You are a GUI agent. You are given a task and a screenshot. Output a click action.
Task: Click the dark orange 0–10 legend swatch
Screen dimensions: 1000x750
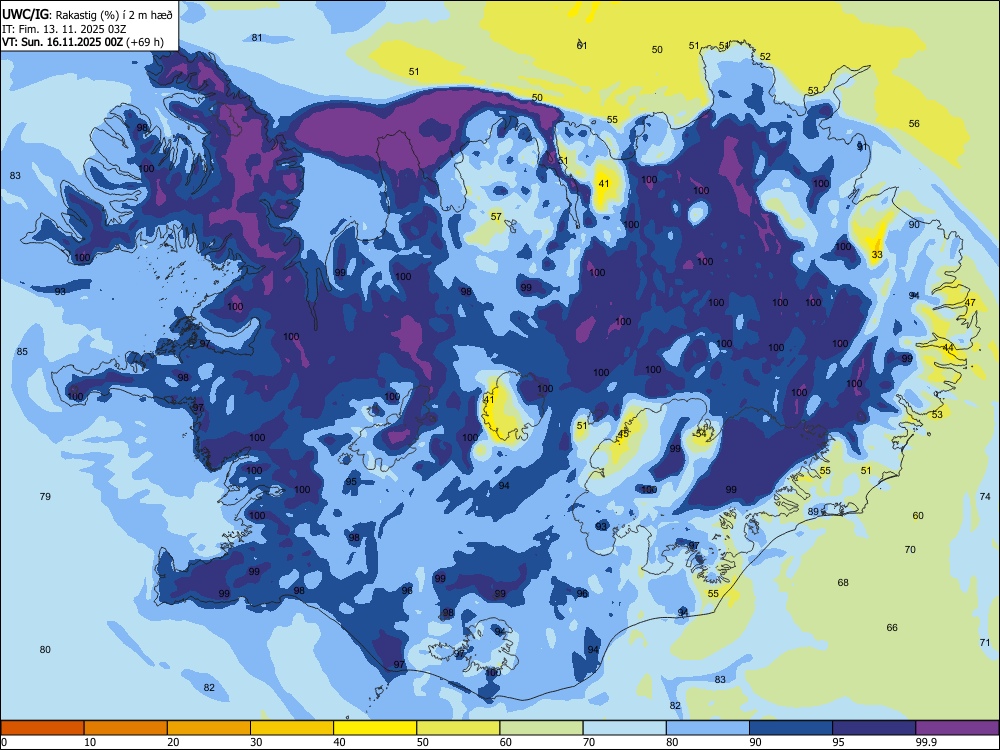click(42, 728)
